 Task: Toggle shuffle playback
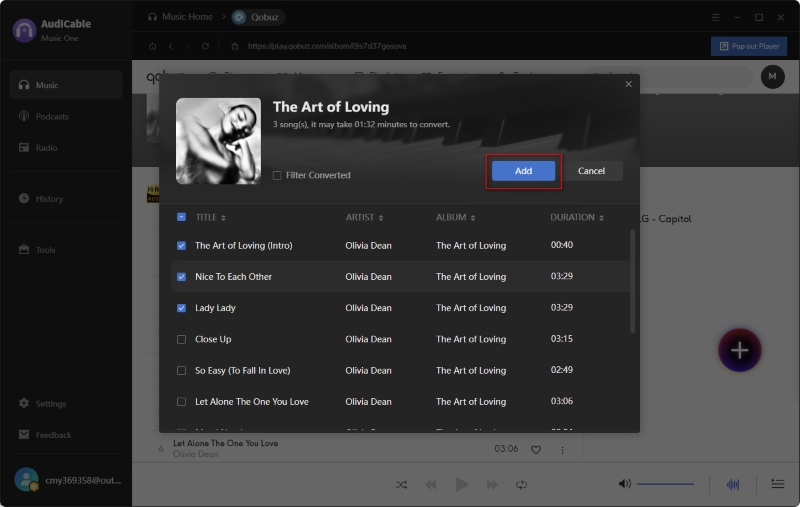tap(401, 485)
